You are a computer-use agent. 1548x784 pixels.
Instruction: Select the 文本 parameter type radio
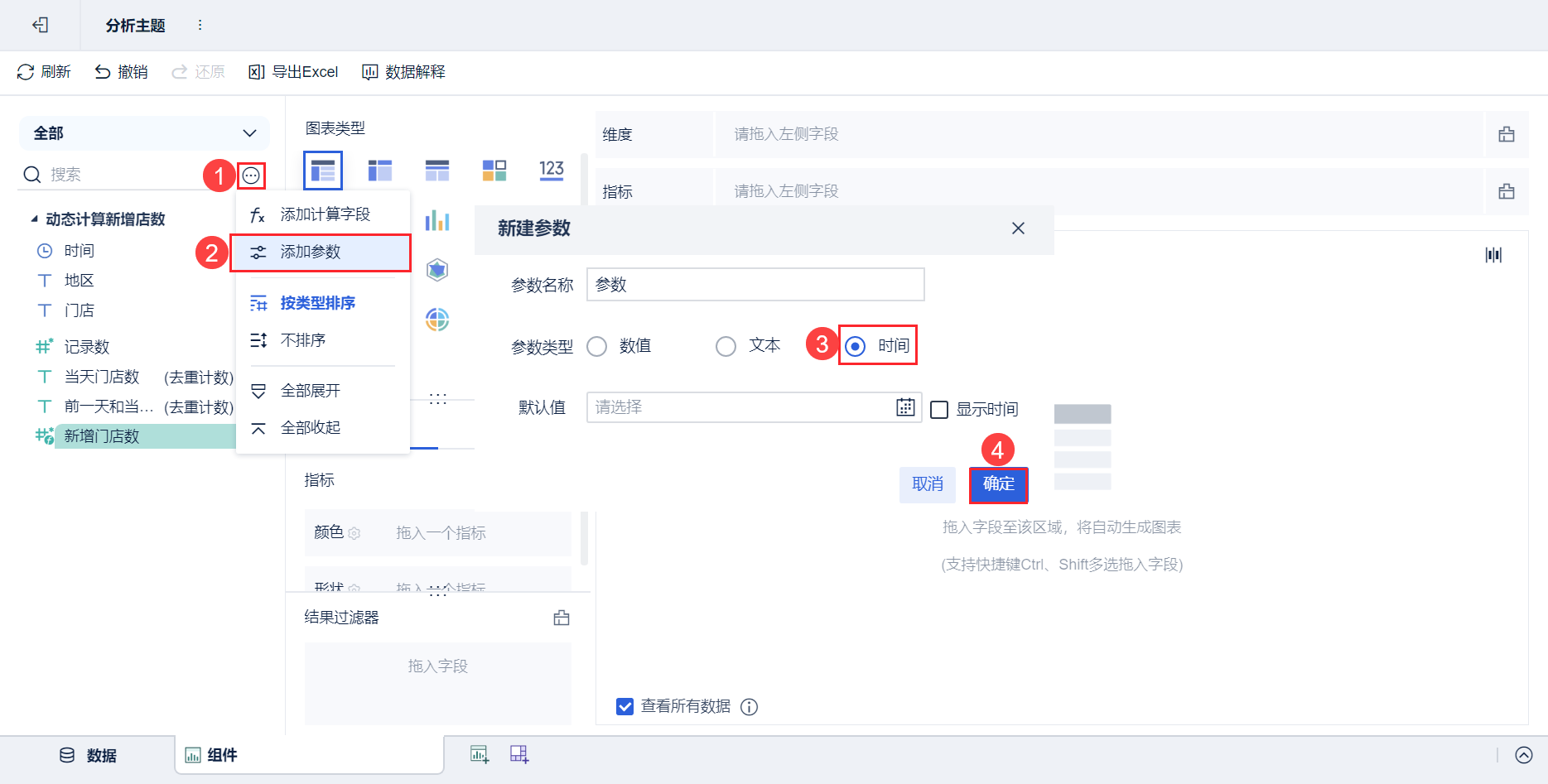click(x=726, y=346)
